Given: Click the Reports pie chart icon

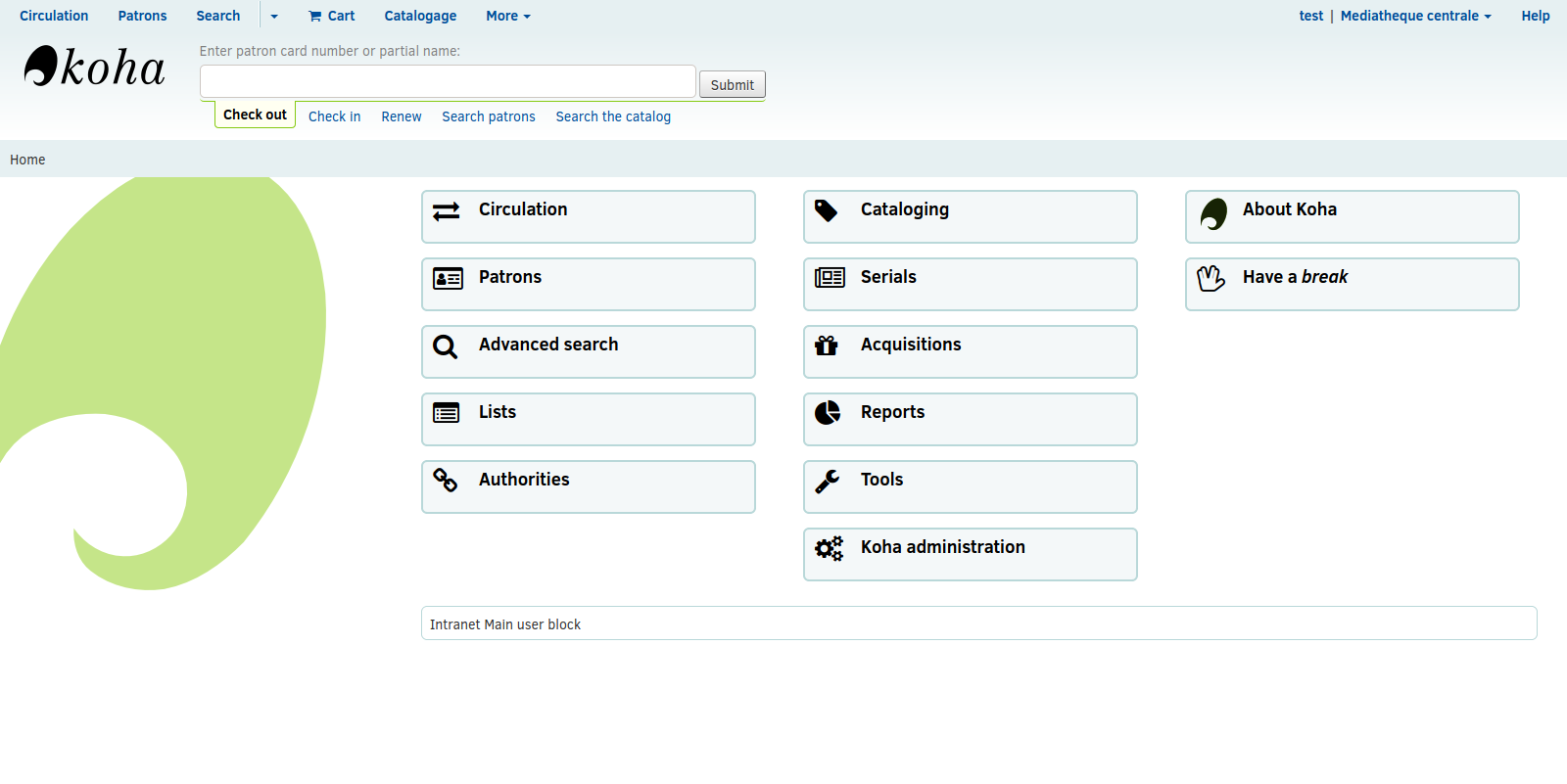Looking at the screenshot, I should [828, 413].
